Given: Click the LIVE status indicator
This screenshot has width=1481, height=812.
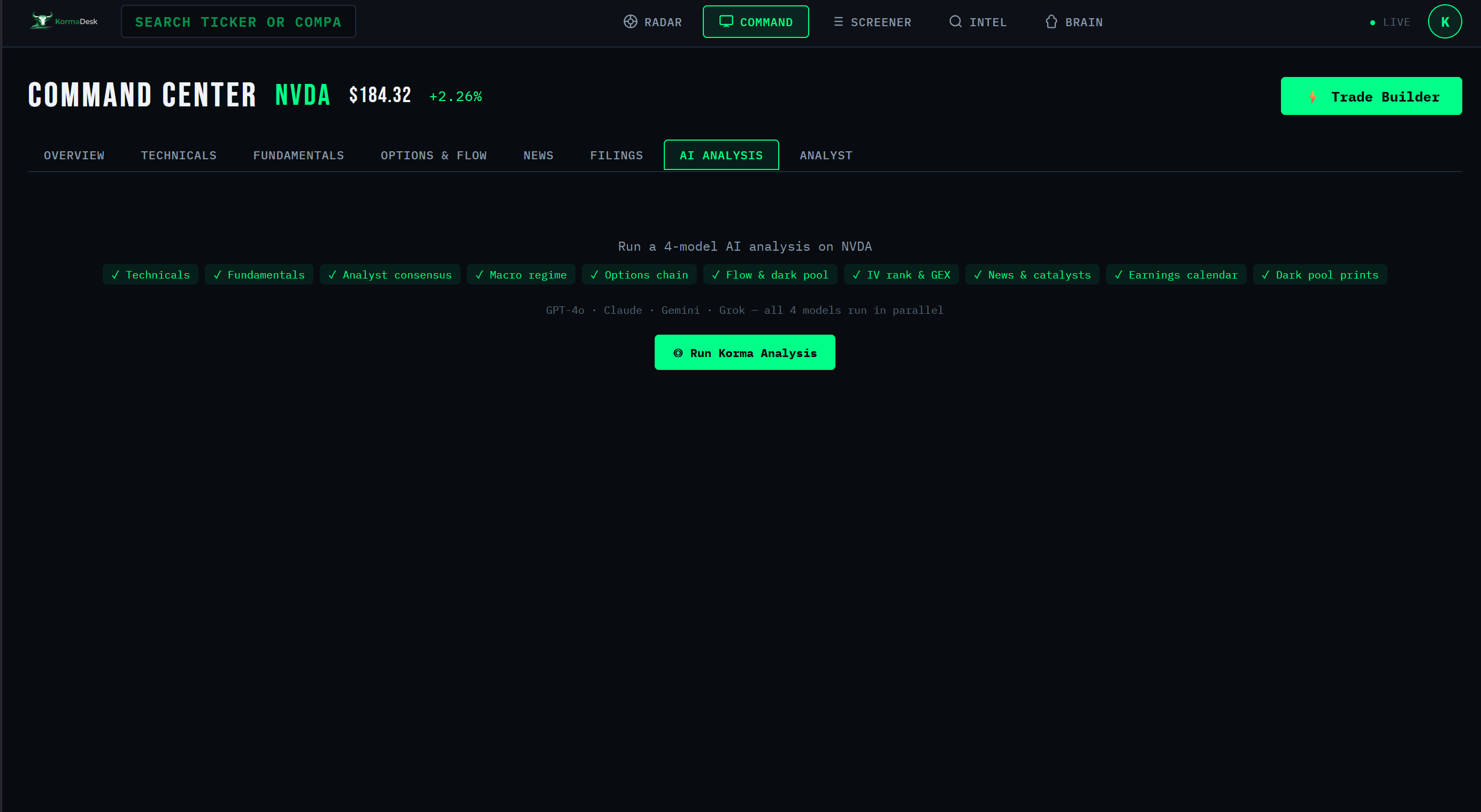Looking at the screenshot, I should pyautogui.click(x=1390, y=22).
